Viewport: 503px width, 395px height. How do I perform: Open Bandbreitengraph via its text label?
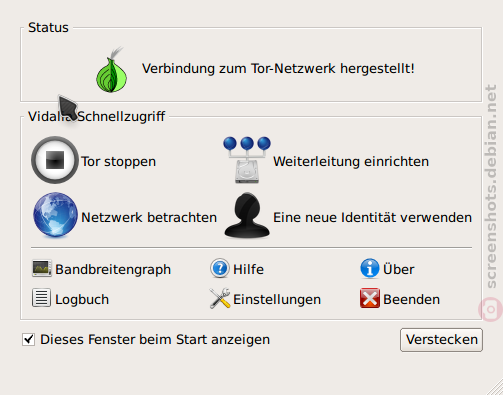click(x=113, y=269)
